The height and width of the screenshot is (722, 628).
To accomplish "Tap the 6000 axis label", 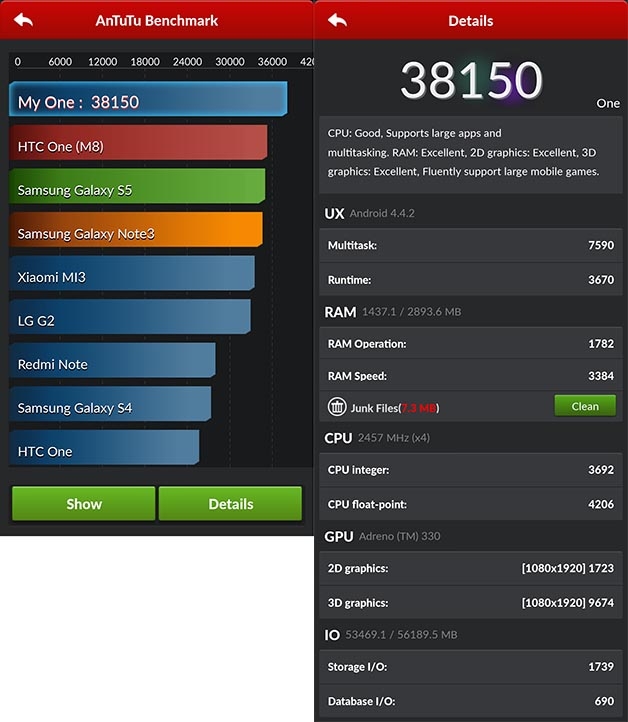I will [60, 62].
